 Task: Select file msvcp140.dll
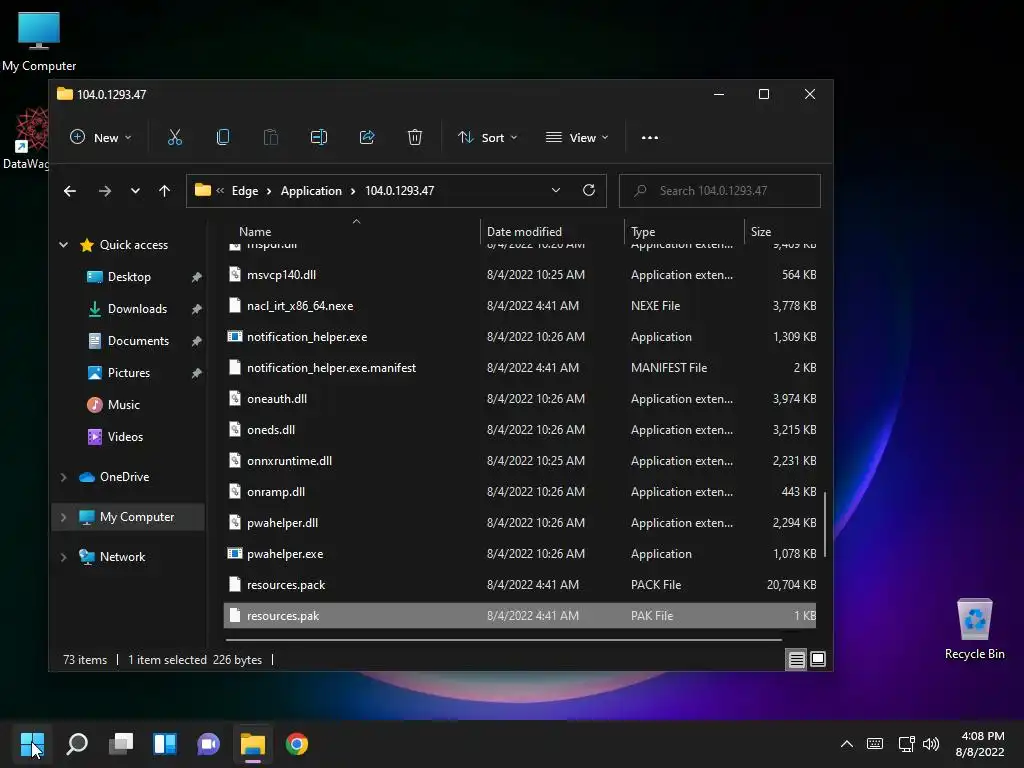[520, 275]
